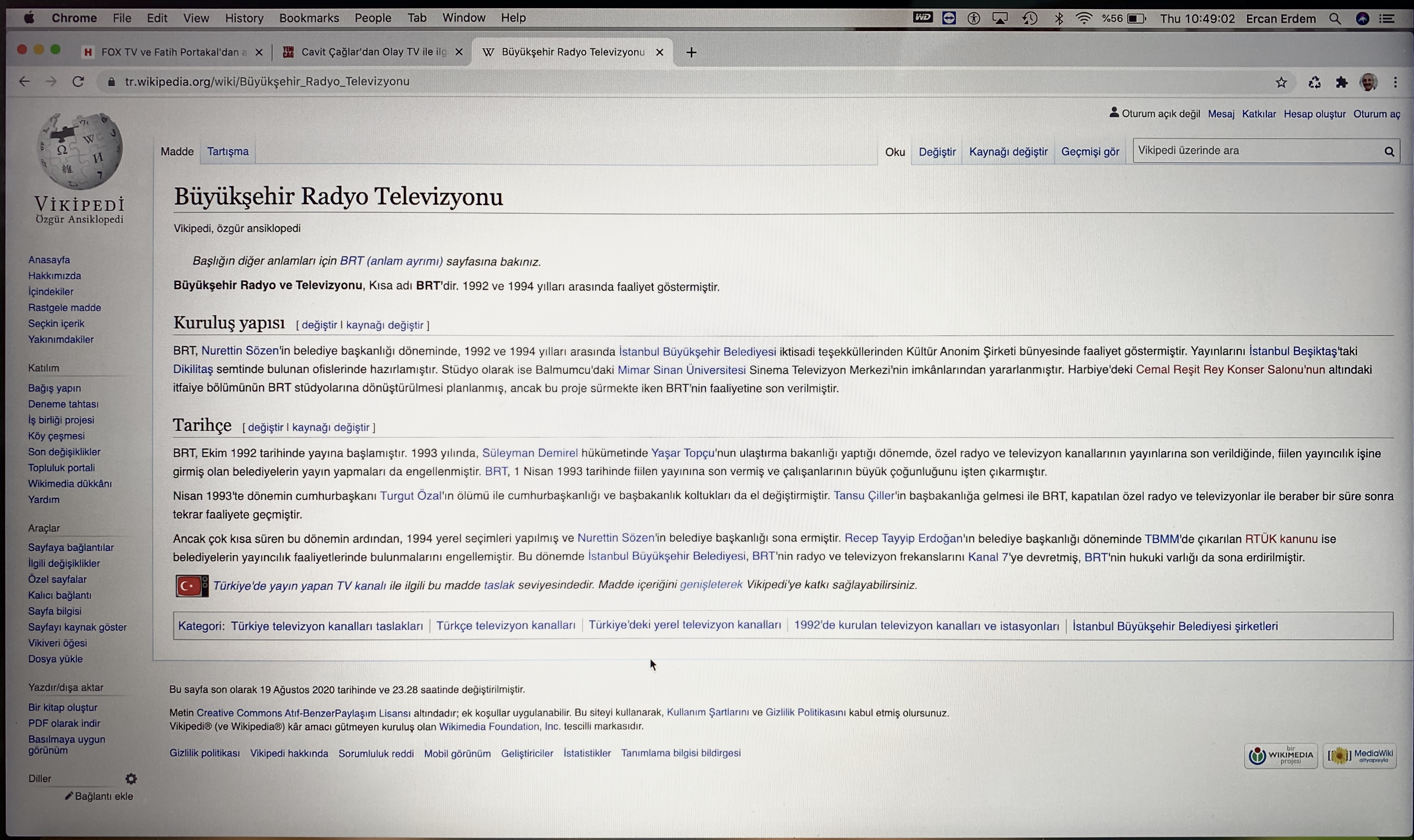This screenshot has height=840, width=1414.
Task: Click the browser forward arrow
Action: 51,82
